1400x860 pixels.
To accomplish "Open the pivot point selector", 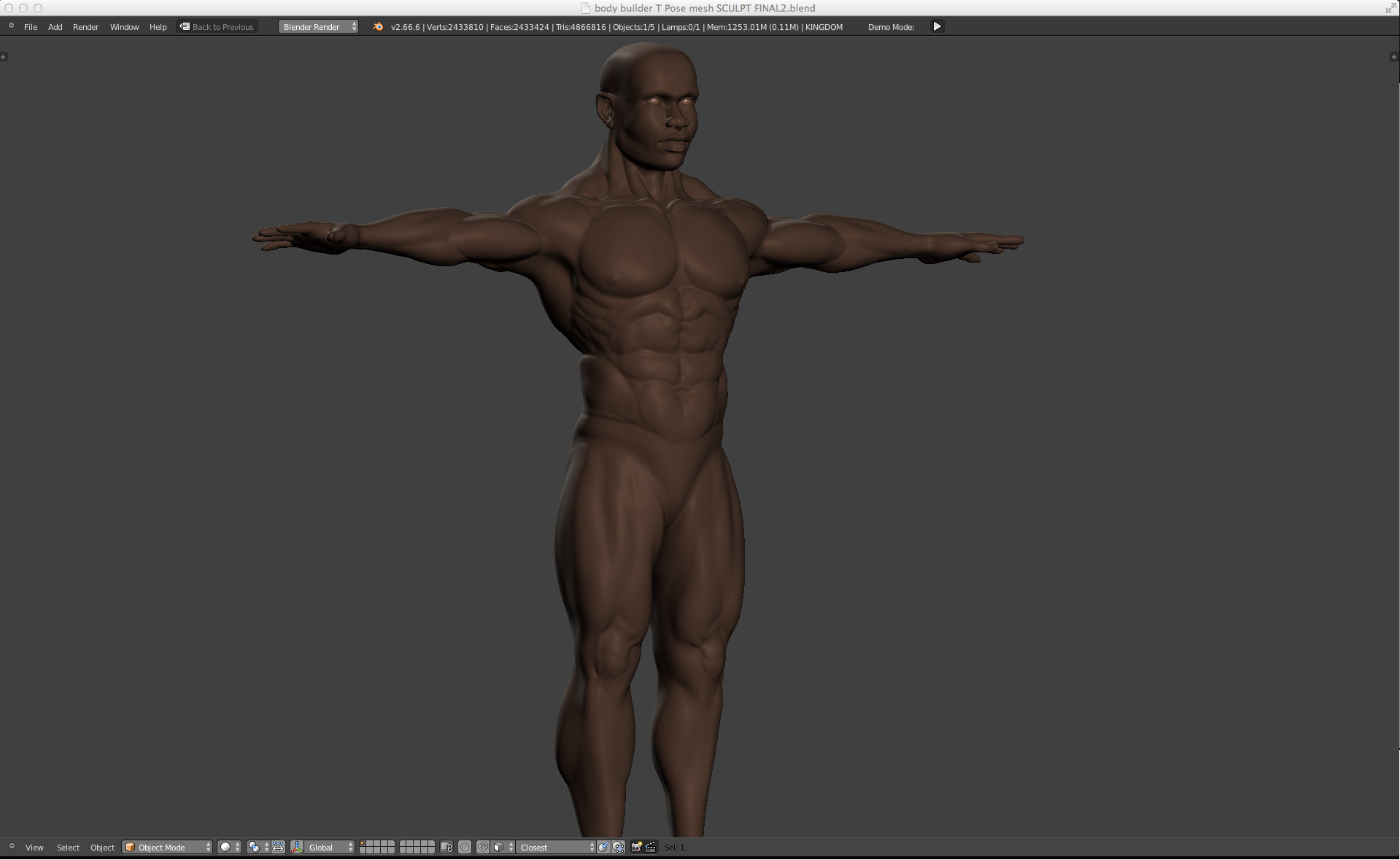I will click(x=258, y=848).
